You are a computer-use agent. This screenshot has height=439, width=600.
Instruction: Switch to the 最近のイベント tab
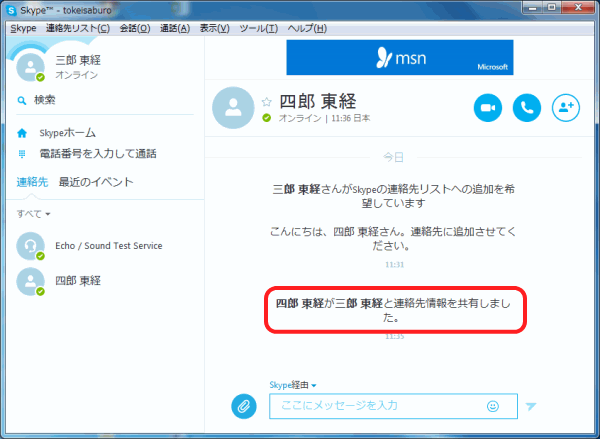tap(96, 182)
